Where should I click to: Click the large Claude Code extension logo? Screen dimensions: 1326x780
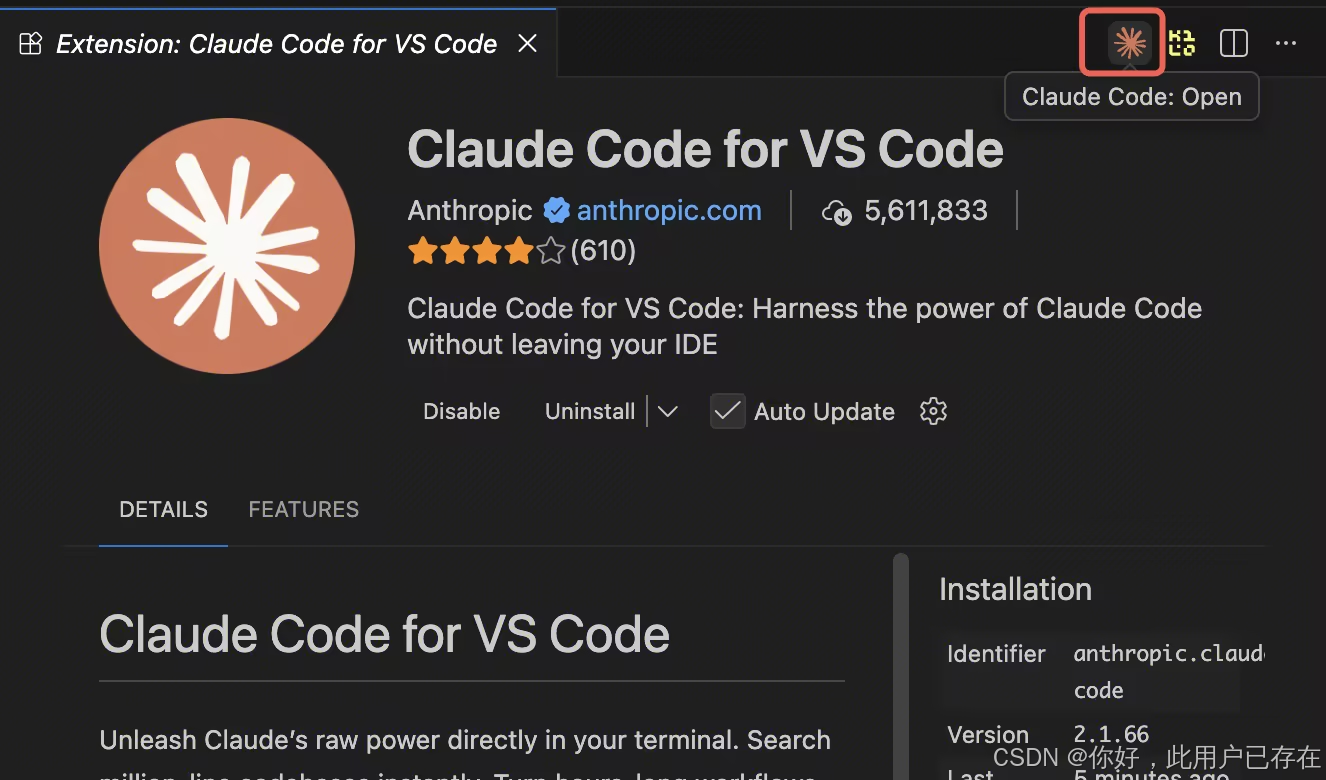pos(227,246)
